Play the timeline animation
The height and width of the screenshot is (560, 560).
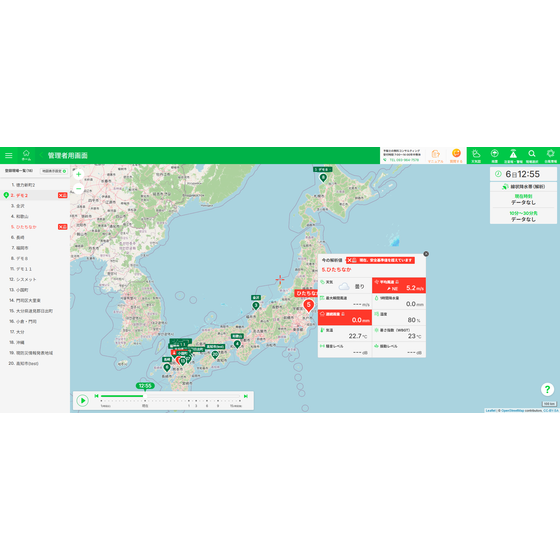(x=82, y=400)
